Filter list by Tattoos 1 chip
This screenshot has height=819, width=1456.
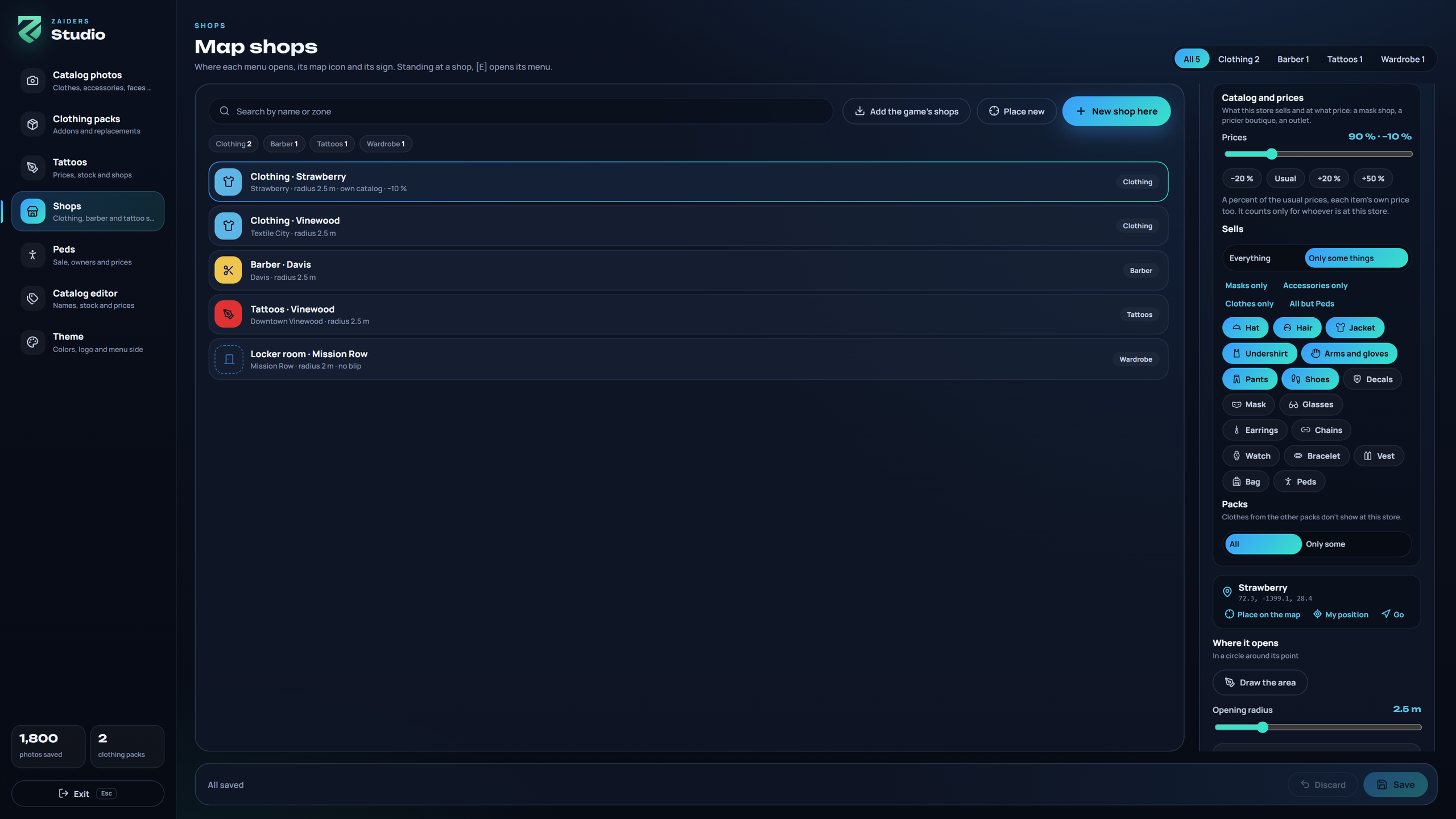pos(332,144)
